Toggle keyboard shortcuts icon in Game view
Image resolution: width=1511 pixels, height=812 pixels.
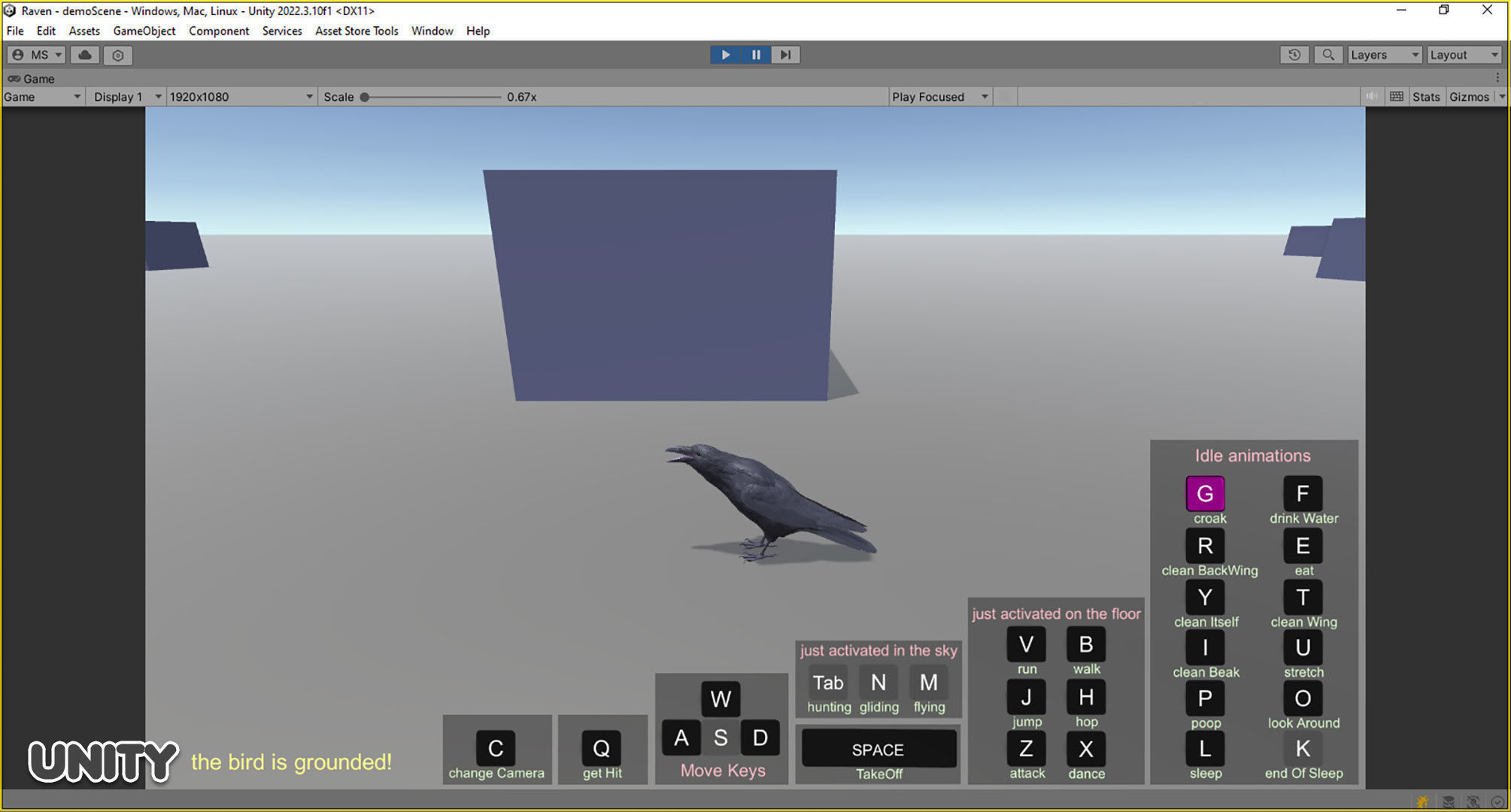click(1397, 96)
